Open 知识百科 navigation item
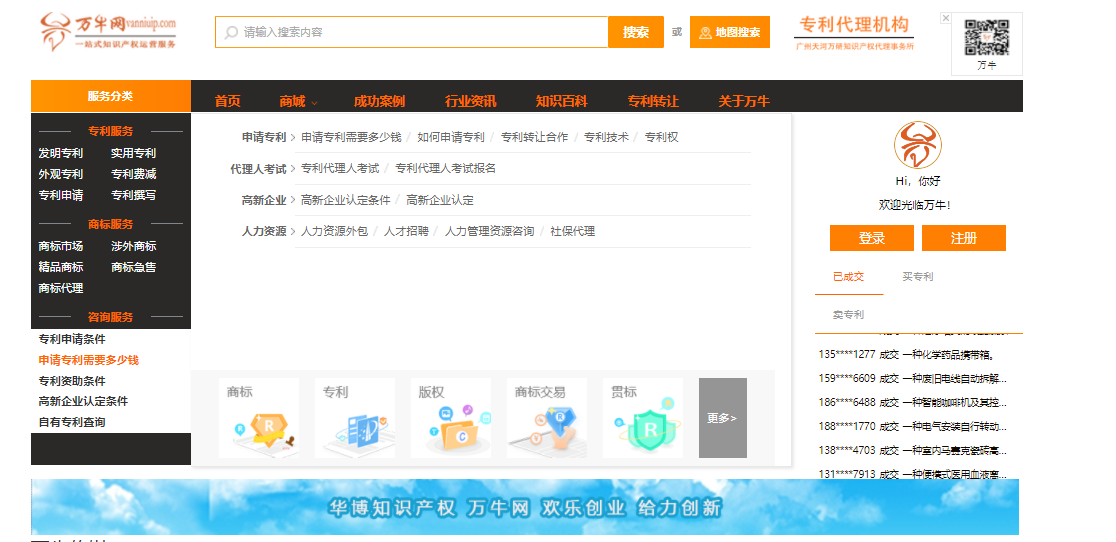This screenshot has width=1116, height=542. tap(562, 101)
